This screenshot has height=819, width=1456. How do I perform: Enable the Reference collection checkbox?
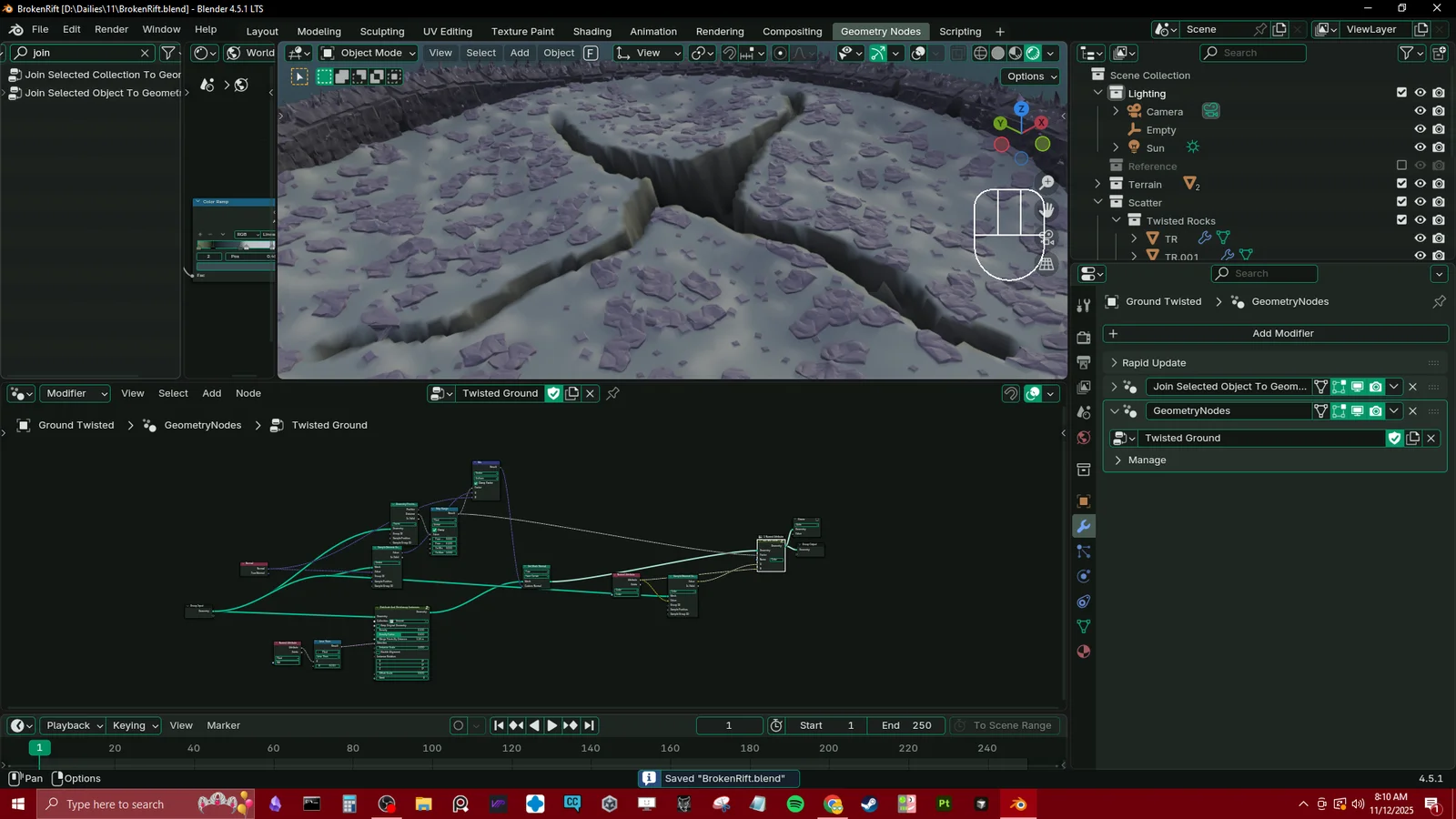click(x=1401, y=166)
